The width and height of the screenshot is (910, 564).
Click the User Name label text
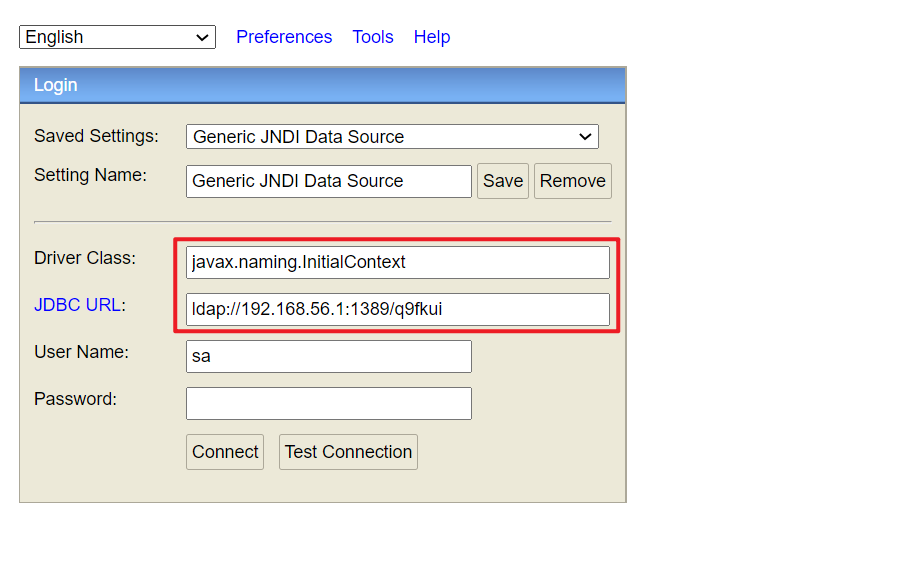[81, 352]
